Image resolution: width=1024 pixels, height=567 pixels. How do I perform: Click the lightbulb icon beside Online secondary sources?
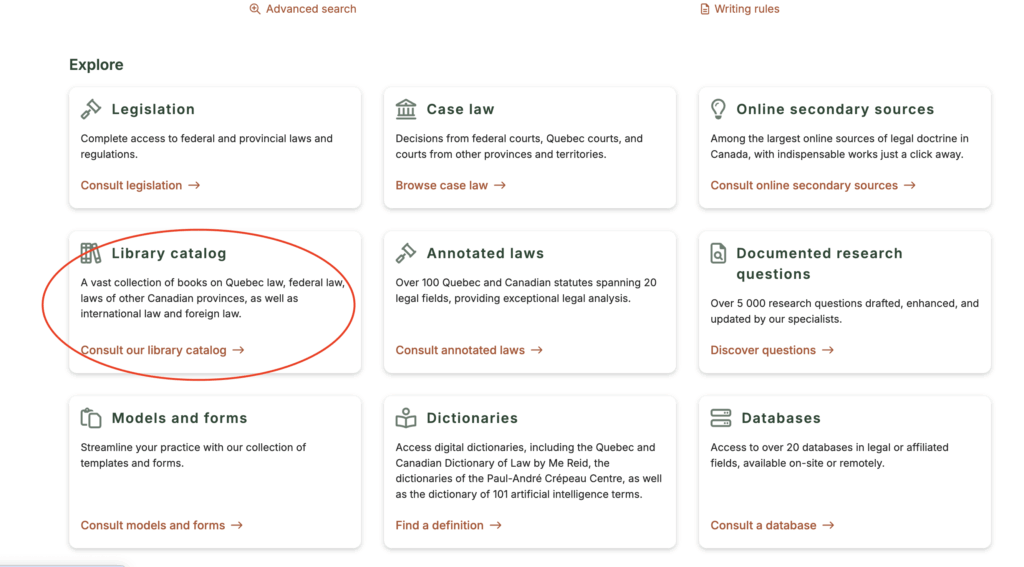coord(718,109)
